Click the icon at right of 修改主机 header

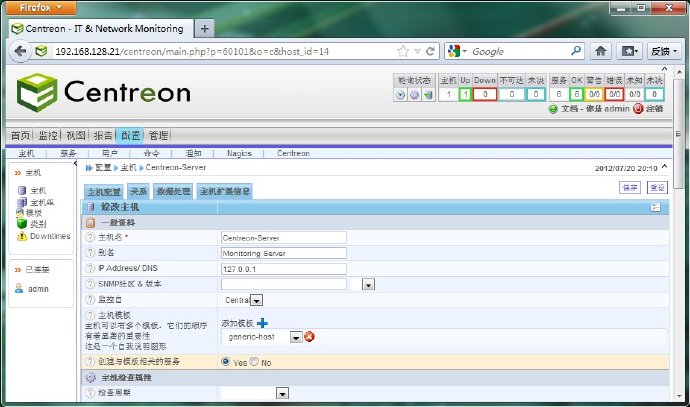click(656, 207)
